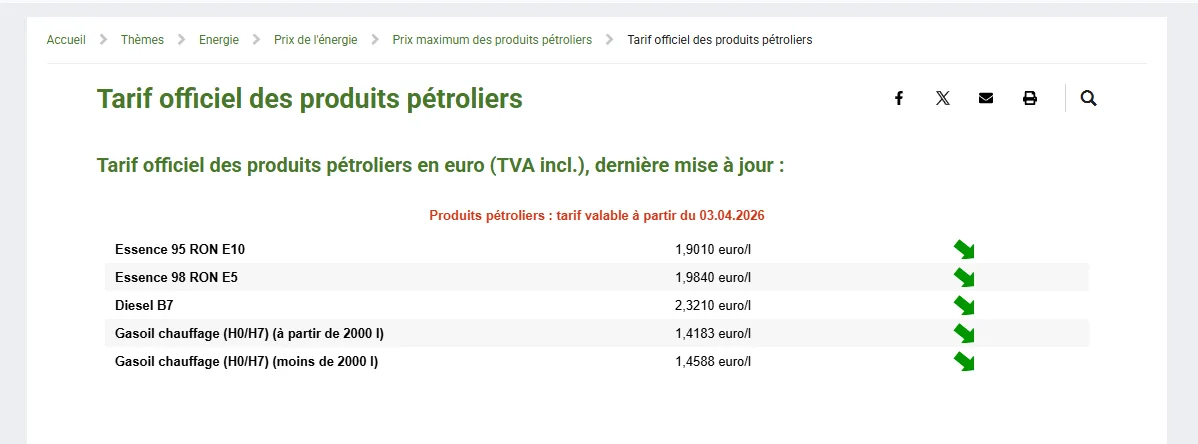
Task: Click green arrow for Diesel B7
Action: (x=964, y=306)
